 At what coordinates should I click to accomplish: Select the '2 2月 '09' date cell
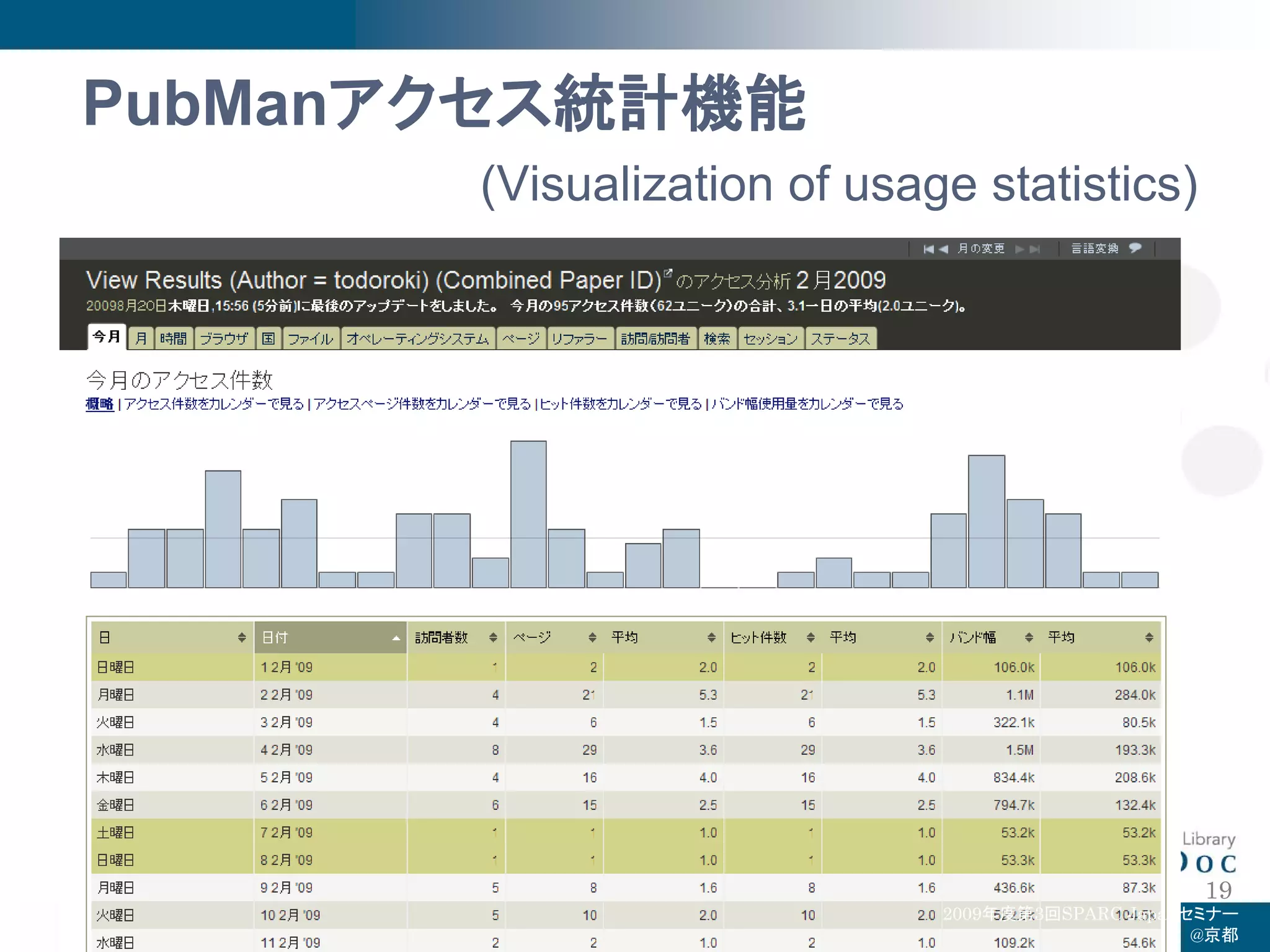point(331,695)
